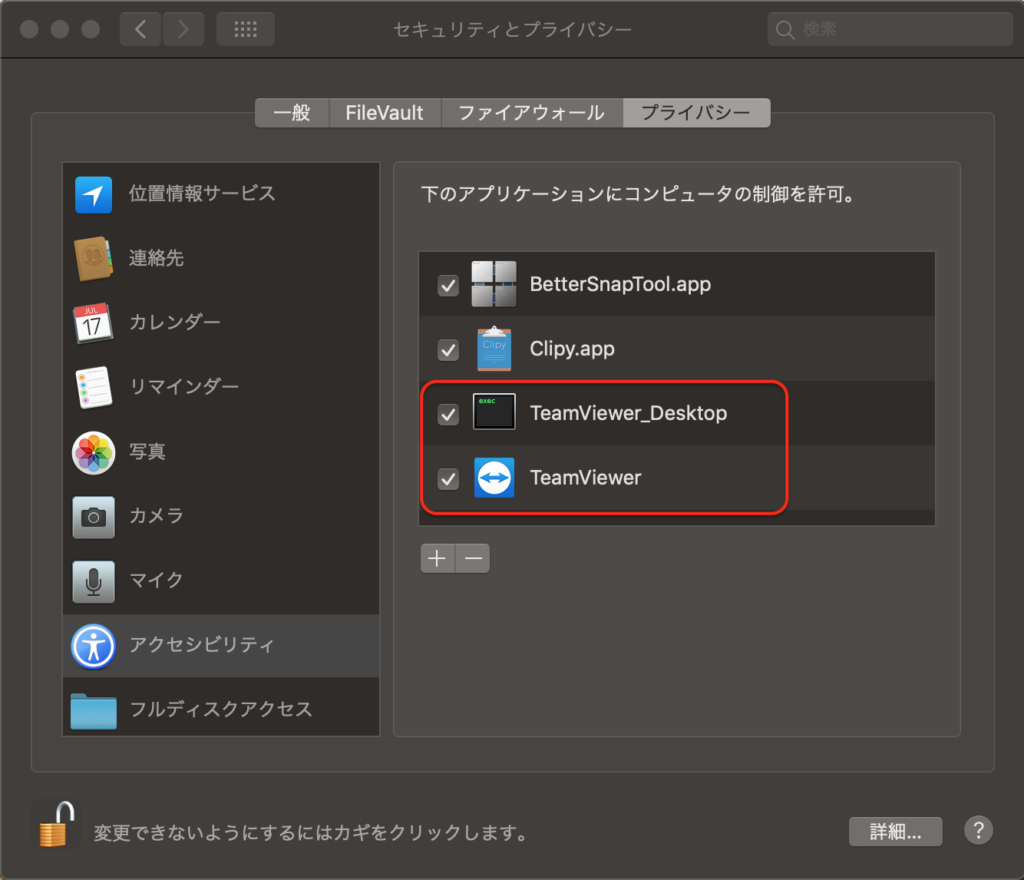1024x880 pixels.
Task: Click the マイク microphone icon
Action: [x=93, y=581]
